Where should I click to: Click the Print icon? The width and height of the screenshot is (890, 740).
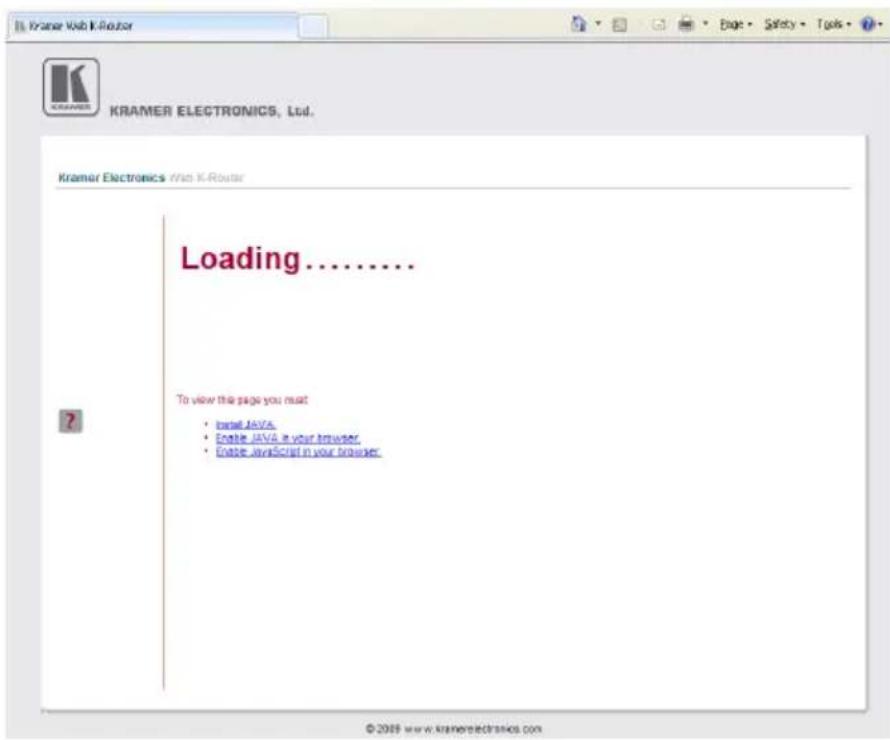click(686, 24)
